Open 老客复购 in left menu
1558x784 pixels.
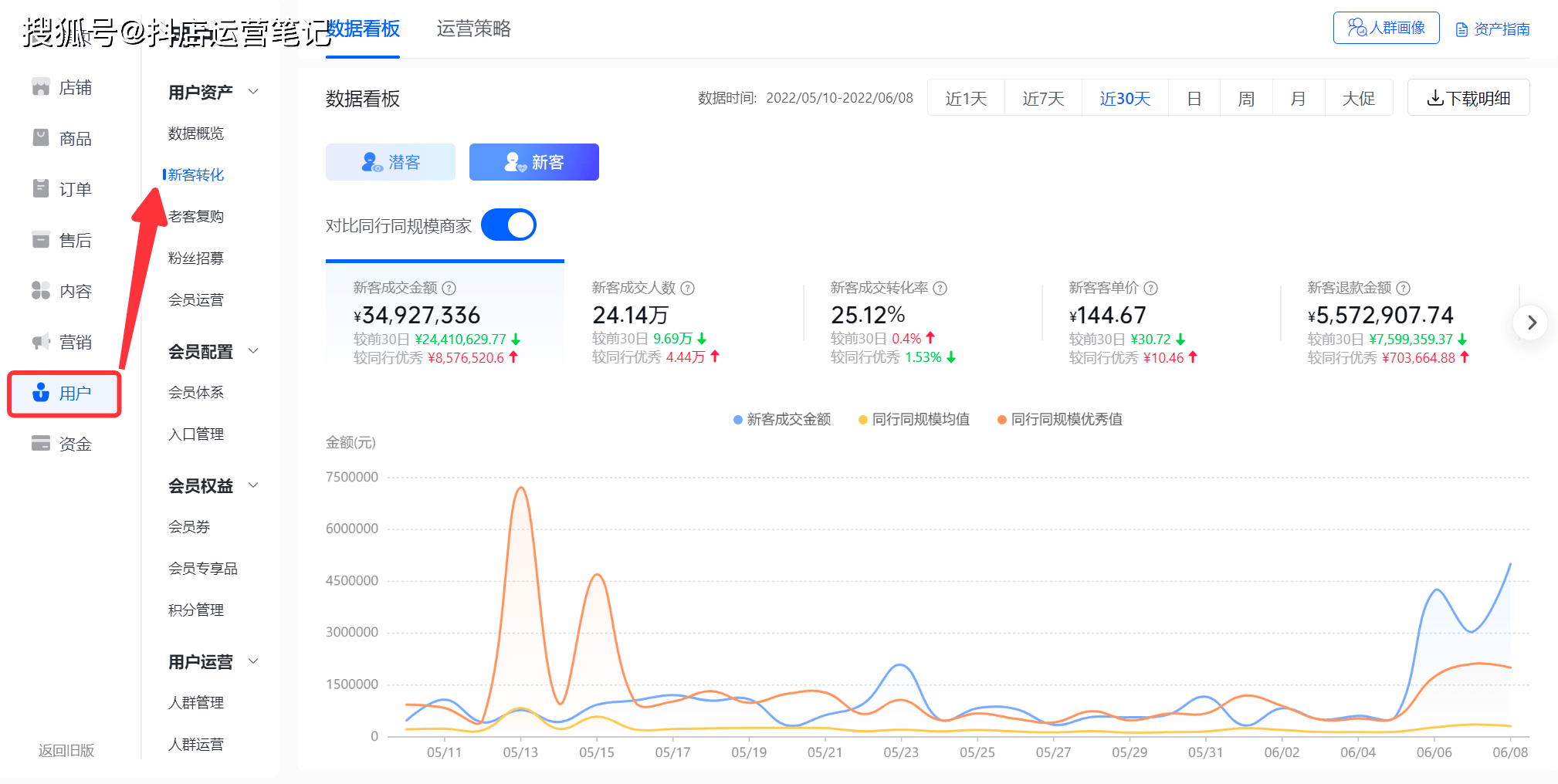point(196,216)
